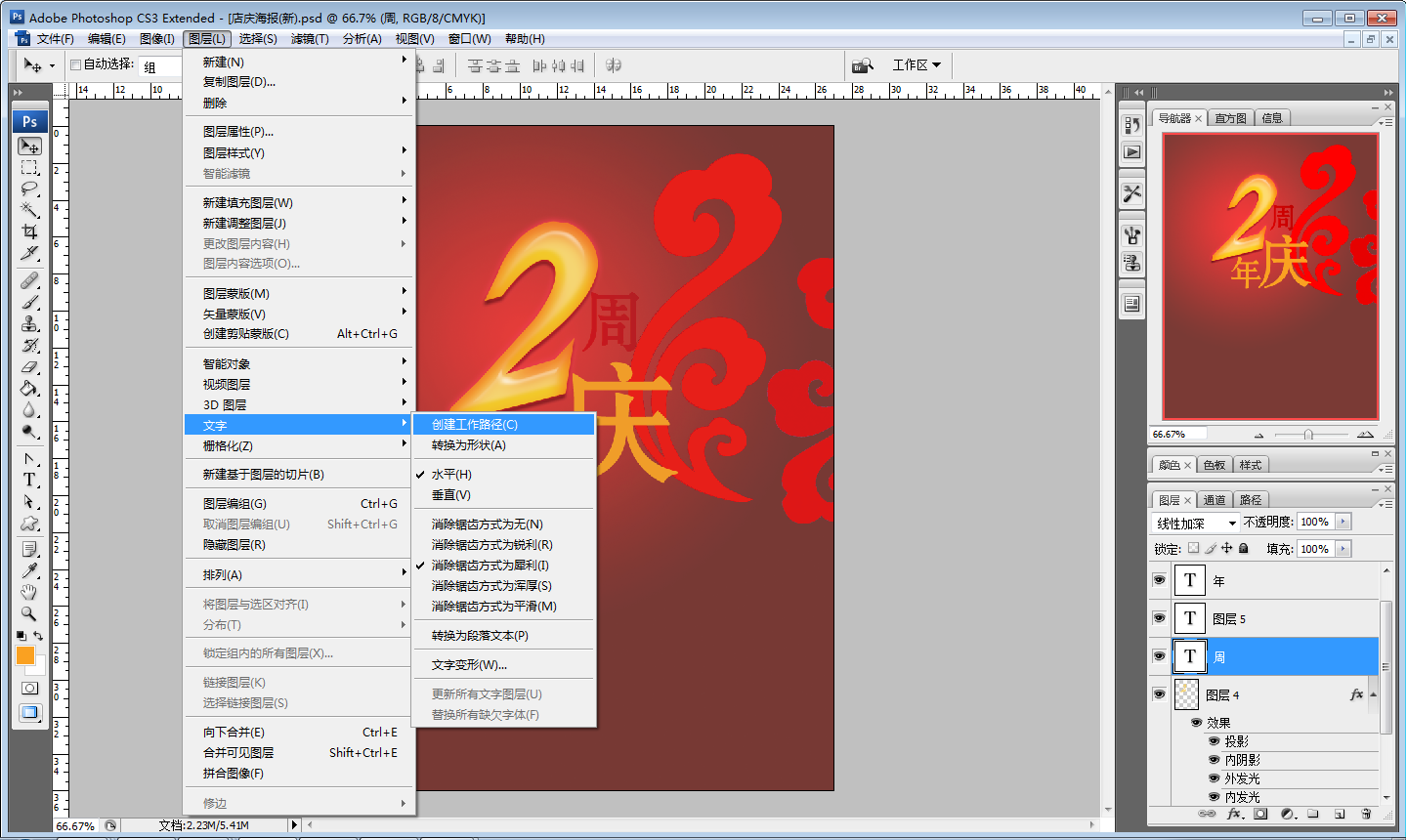Toggle visibility of 投影 effect
Image resolution: width=1407 pixels, height=840 pixels.
1215,741
